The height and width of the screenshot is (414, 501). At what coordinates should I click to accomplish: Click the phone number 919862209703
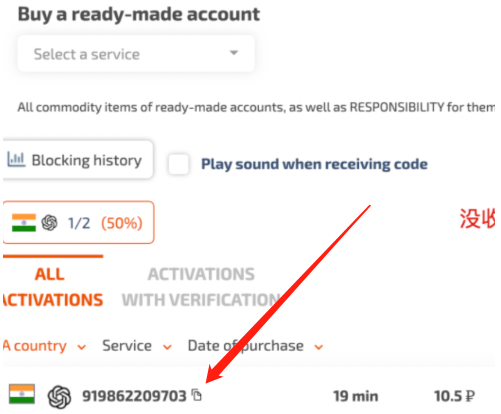pyautogui.click(x=134, y=396)
